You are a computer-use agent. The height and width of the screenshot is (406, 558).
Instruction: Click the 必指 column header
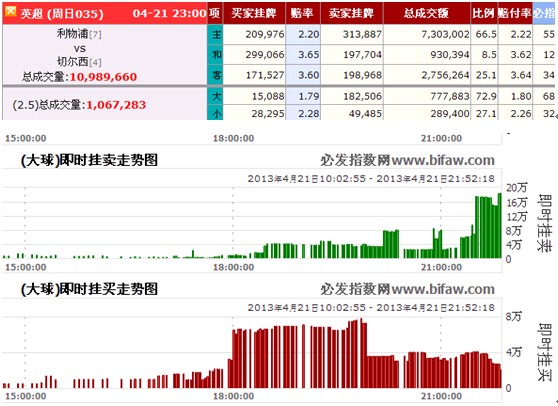coord(544,13)
